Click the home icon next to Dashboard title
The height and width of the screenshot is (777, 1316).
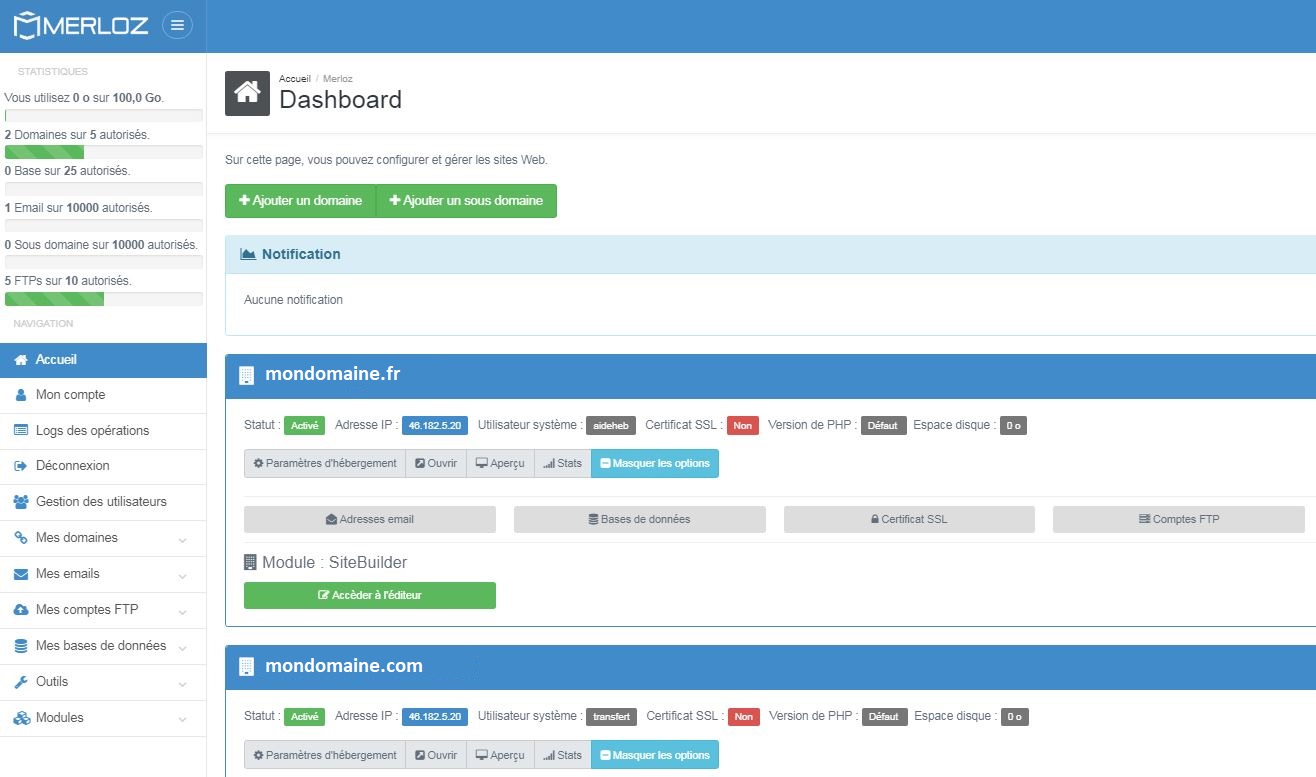[247, 93]
